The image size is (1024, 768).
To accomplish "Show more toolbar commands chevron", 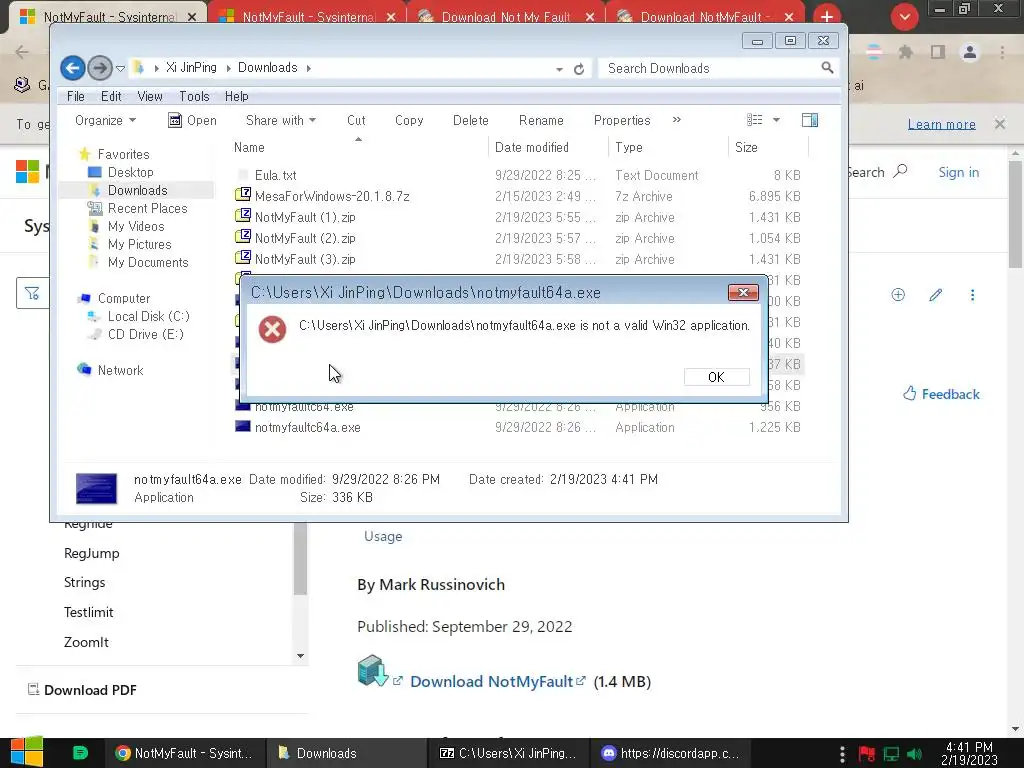I will 677,120.
